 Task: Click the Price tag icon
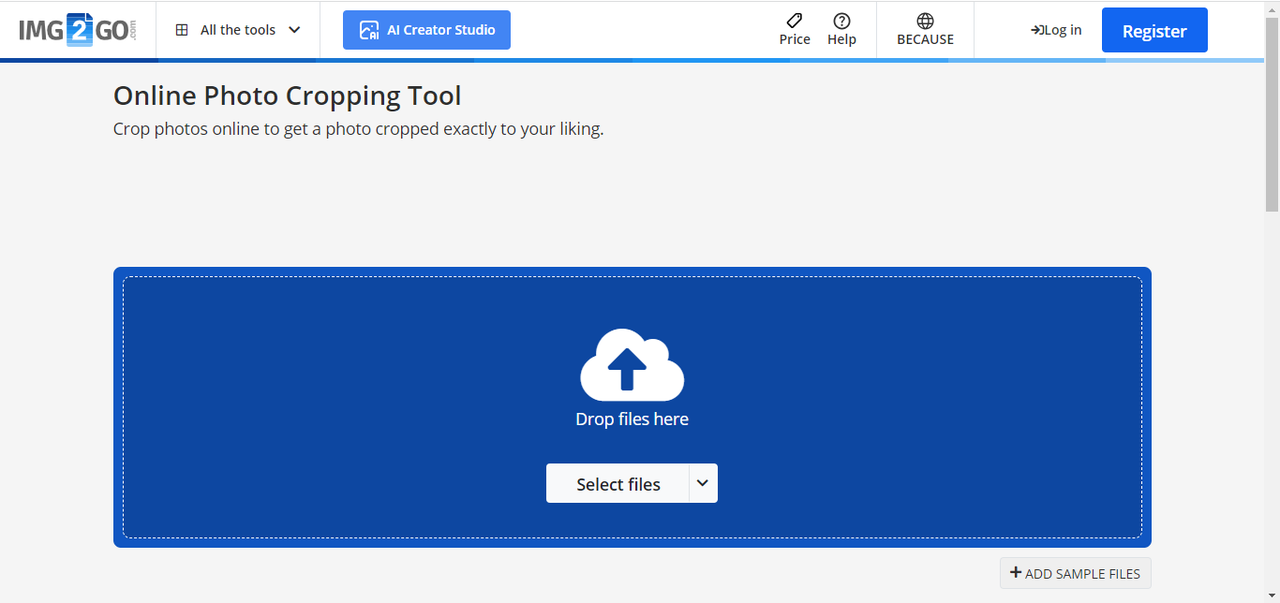click(x=794, y=21)
